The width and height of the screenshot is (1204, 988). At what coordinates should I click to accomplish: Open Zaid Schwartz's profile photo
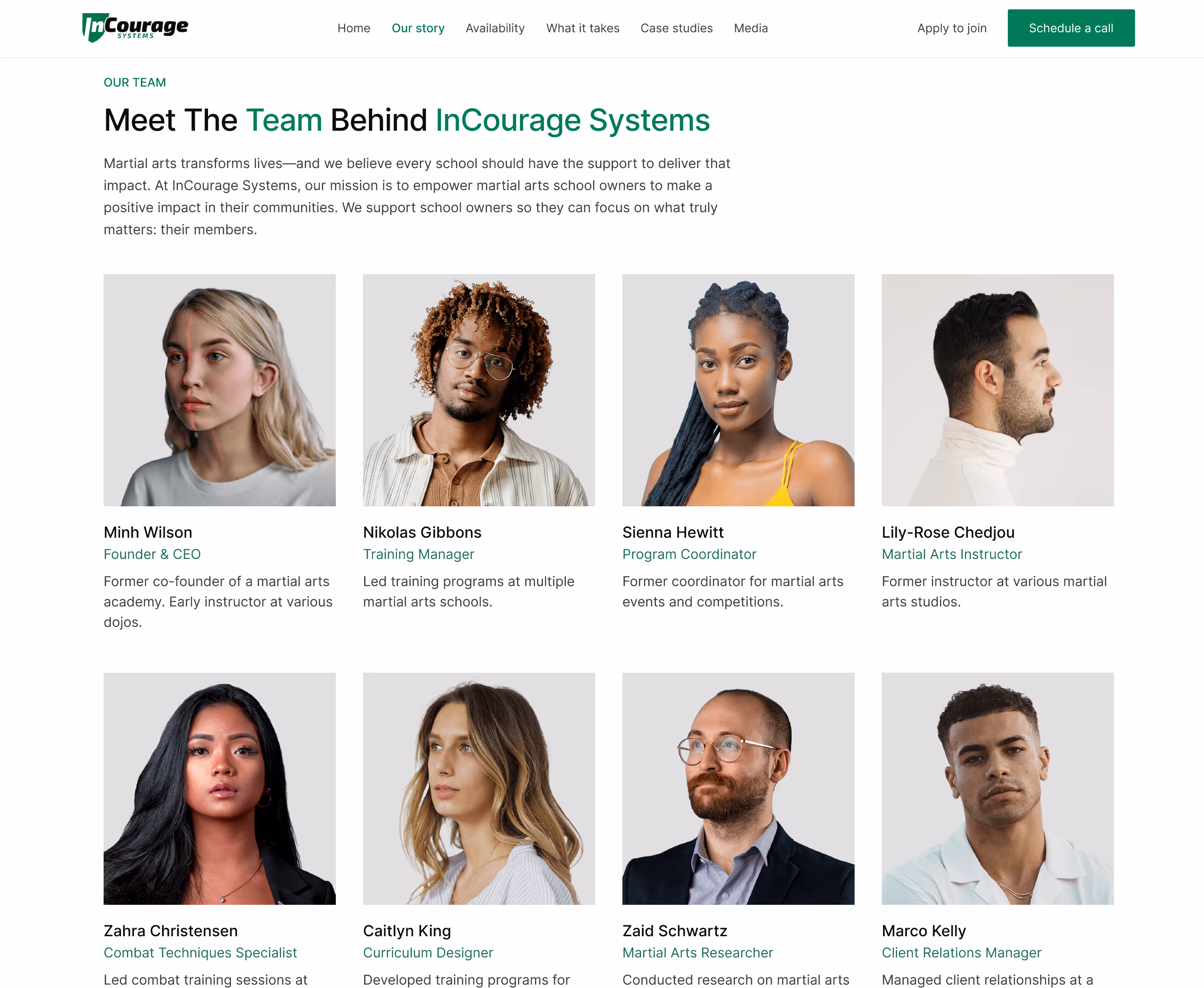point(738,788)
